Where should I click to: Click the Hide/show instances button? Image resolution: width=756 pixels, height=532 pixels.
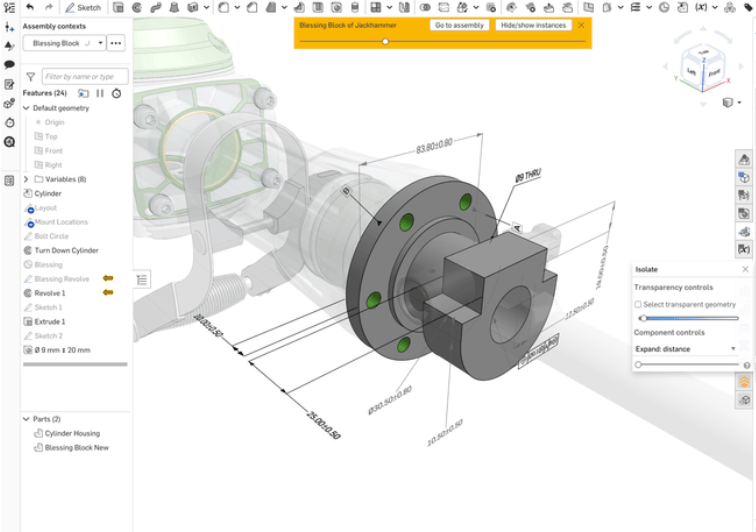point(533,25)
